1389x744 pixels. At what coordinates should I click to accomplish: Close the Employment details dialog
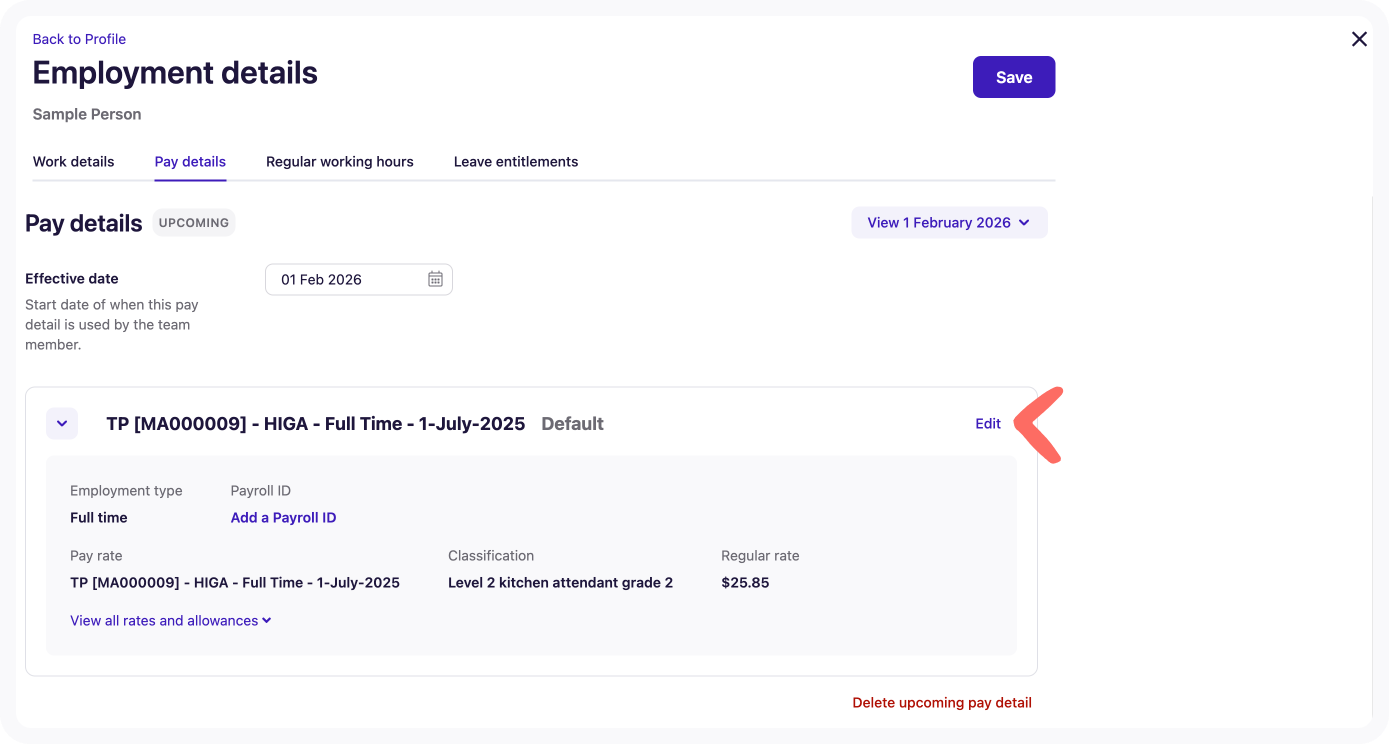1359,39
